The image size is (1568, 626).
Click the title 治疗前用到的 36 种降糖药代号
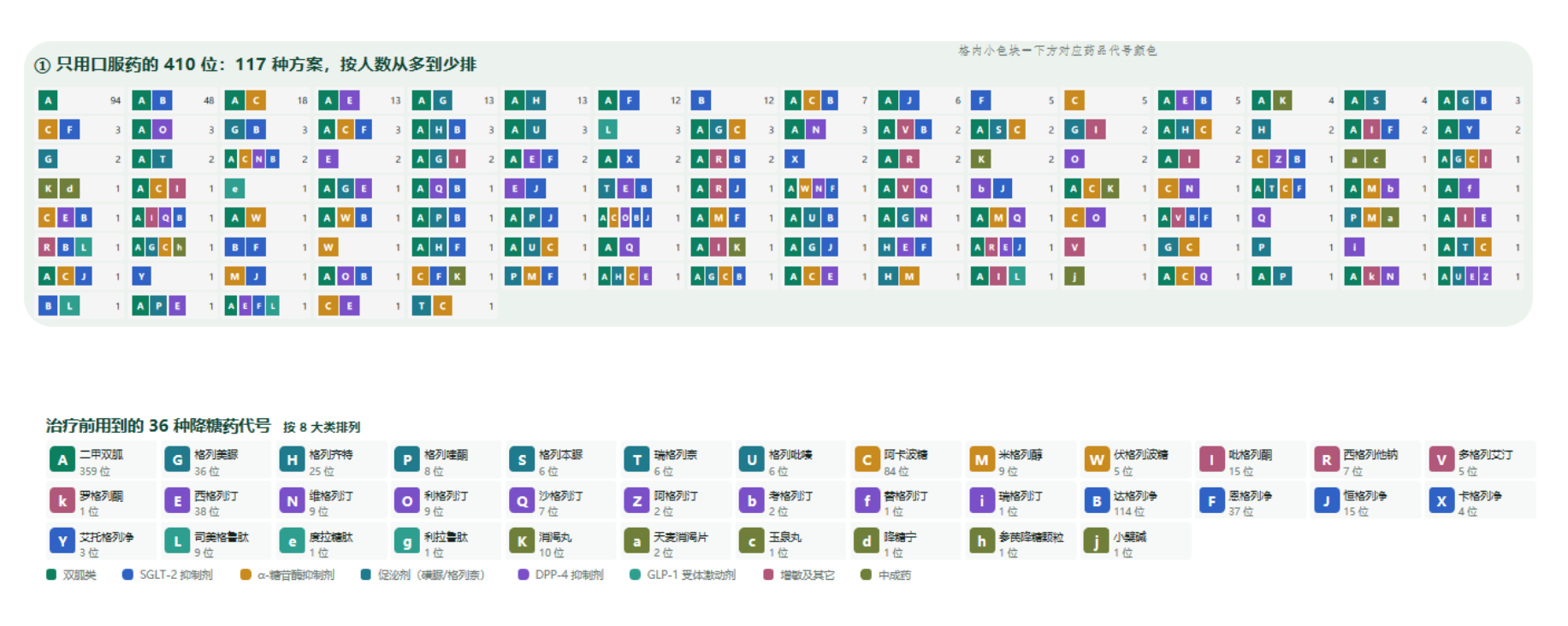tap(158, 425)
